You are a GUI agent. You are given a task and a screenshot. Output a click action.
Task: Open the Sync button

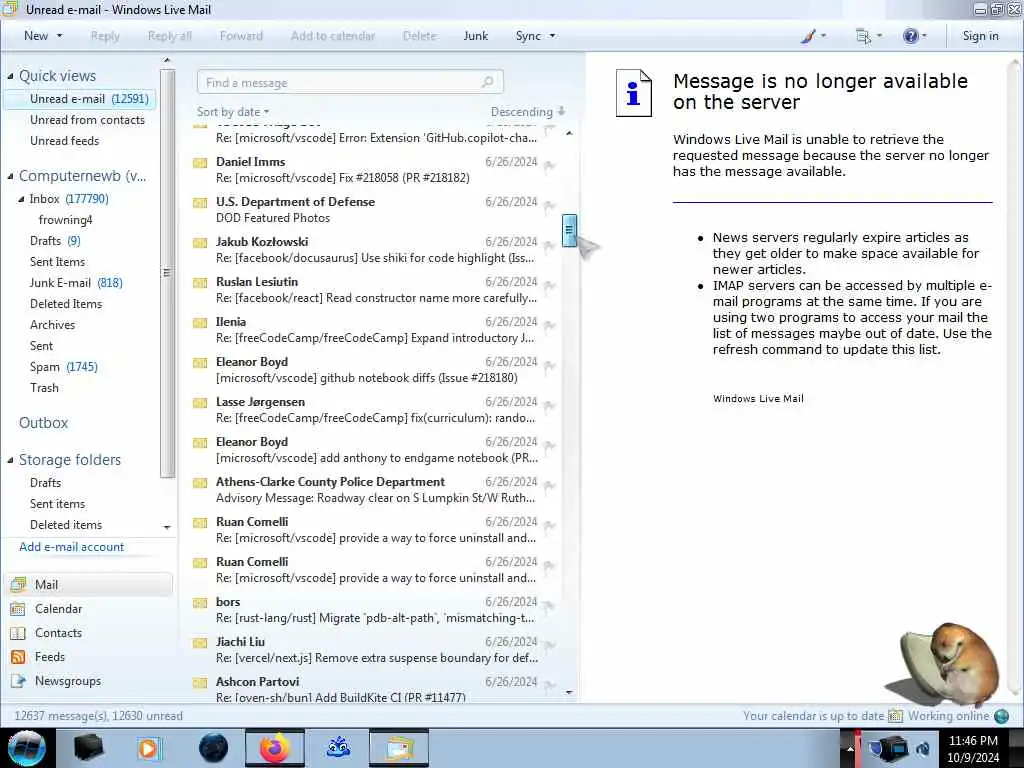(x=528, y=36)
